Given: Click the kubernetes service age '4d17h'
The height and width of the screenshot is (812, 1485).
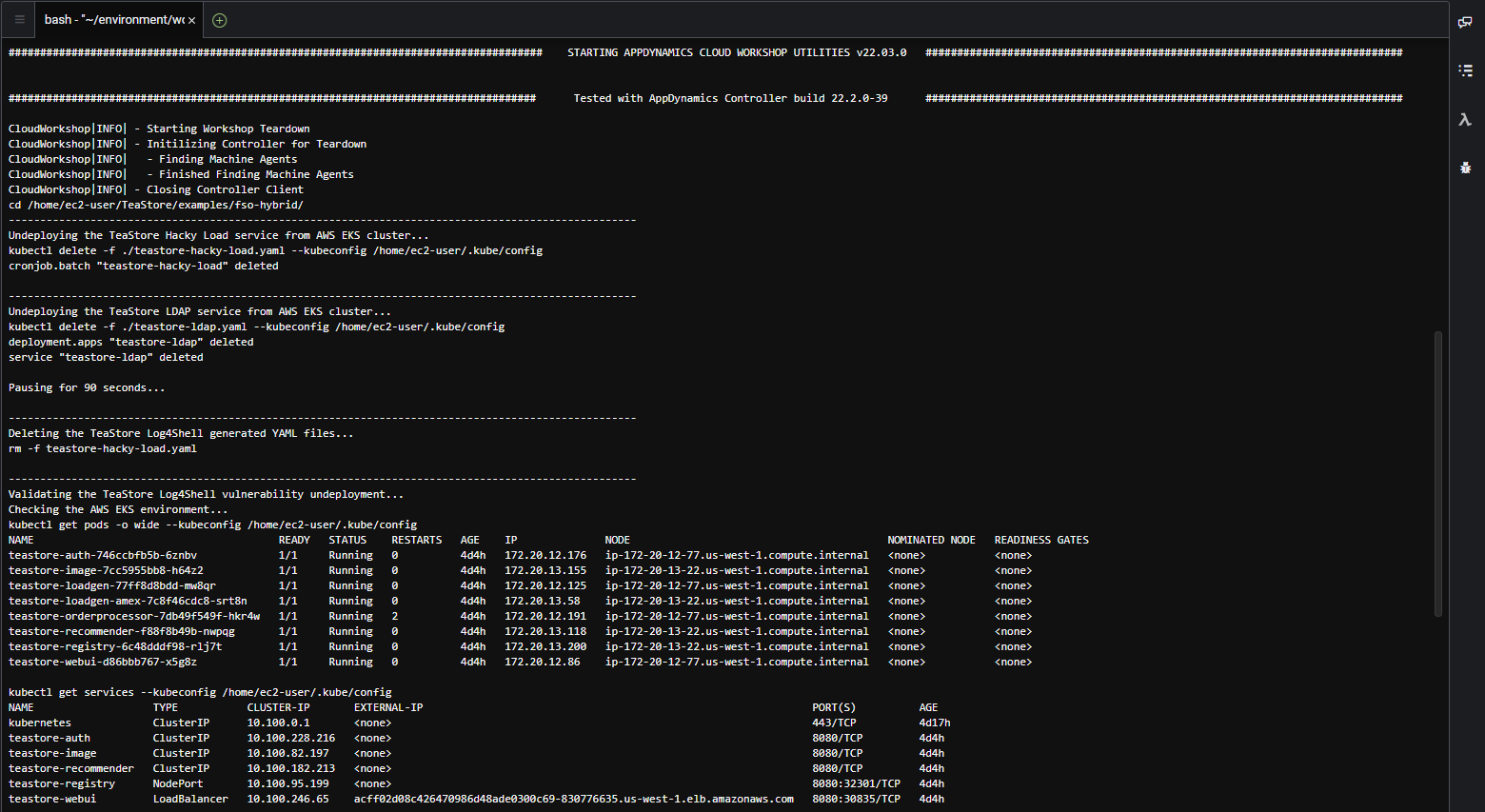Looking at the screenshot, I should [935, 723].
